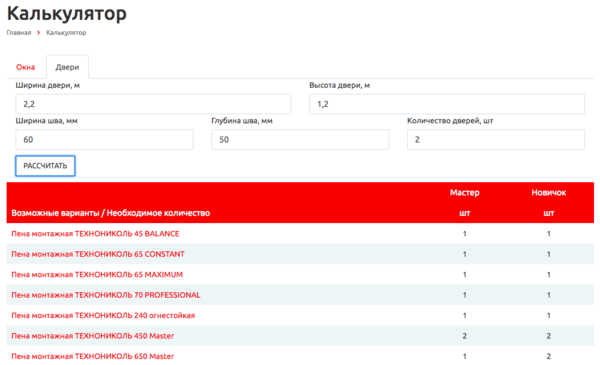The image size is (600, 365).
Task: Open ТЕХНОНИКОЛЬ 70 PROFESSIONAL foam link
Action: click(106, 295)
